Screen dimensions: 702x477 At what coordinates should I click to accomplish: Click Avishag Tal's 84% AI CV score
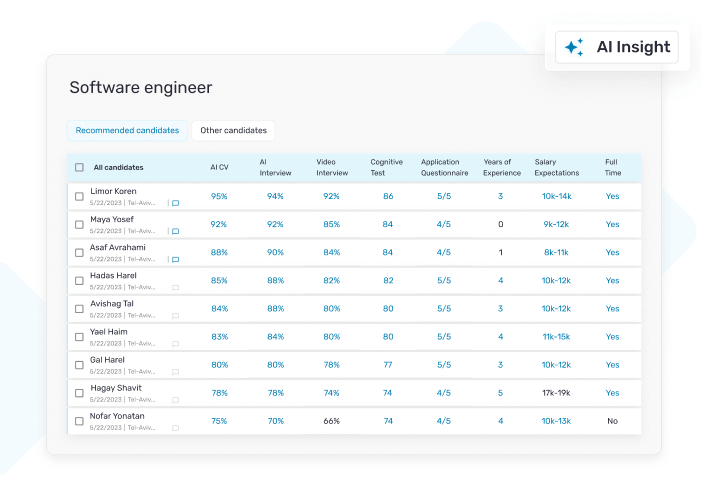[220, 309]
